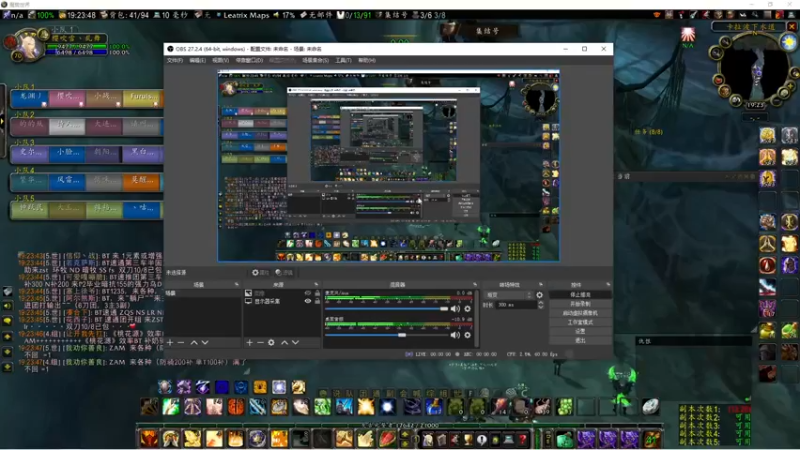Click the minimap close X button
800x450 pixels.
[x=792, y=27]
